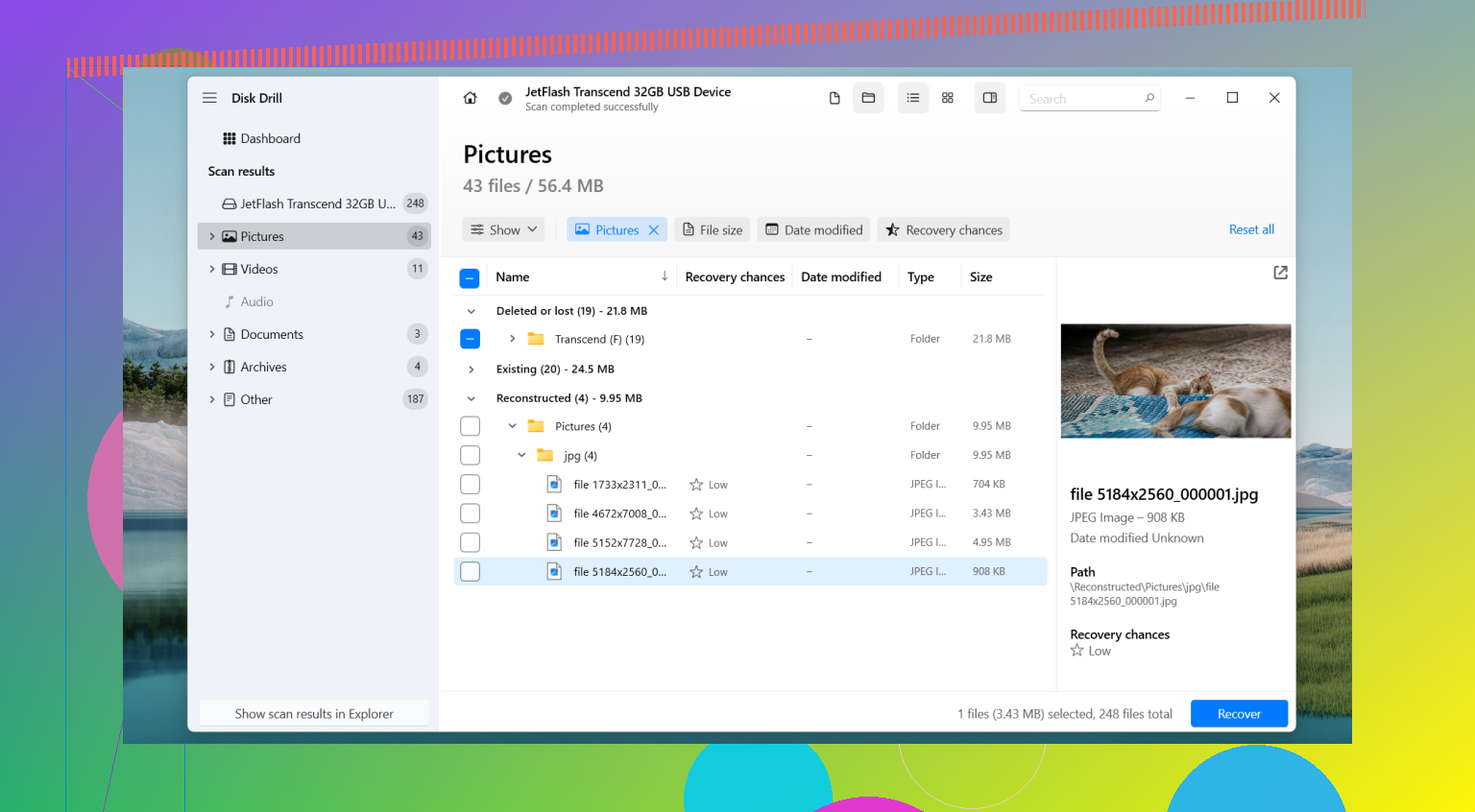
Task: Expand the Existing (20) group
Action: pos(471,370)
